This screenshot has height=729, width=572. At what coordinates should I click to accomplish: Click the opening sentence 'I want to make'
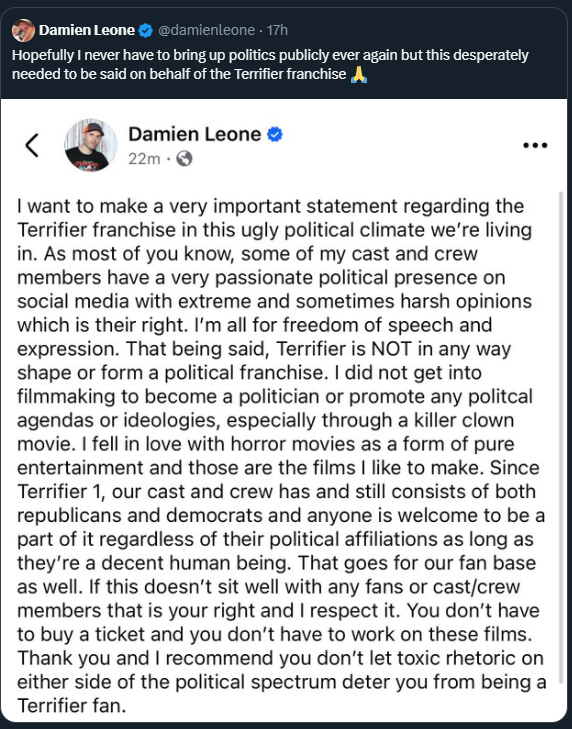(82, 206)
